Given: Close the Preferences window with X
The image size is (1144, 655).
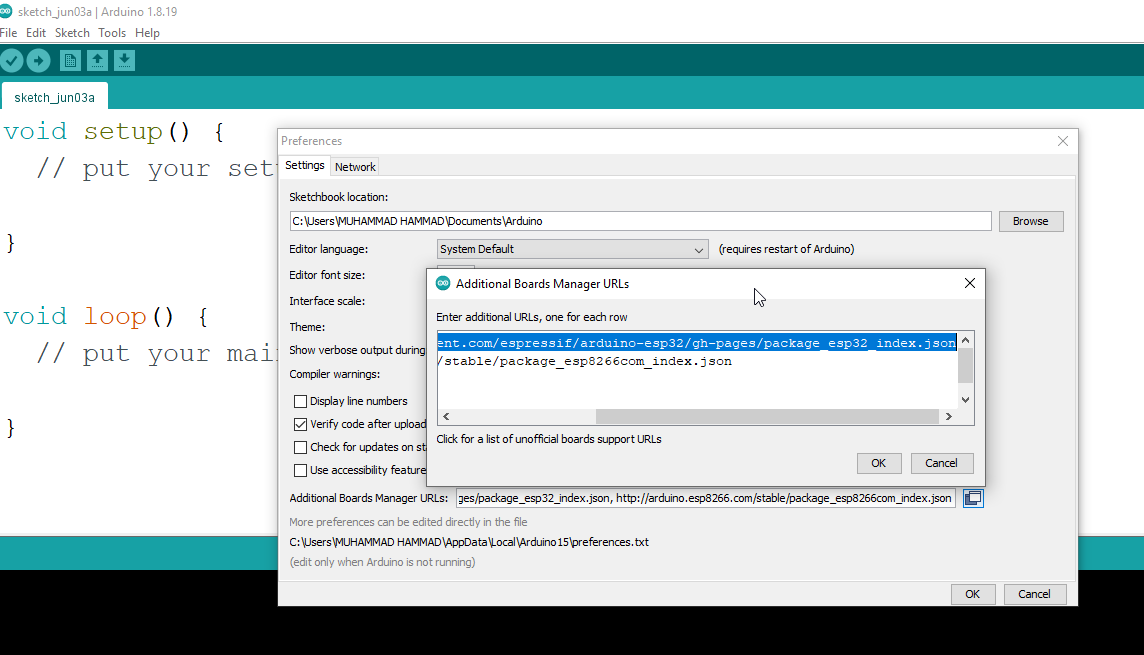Looking at the screenshot, I should tap(1063, 142).
